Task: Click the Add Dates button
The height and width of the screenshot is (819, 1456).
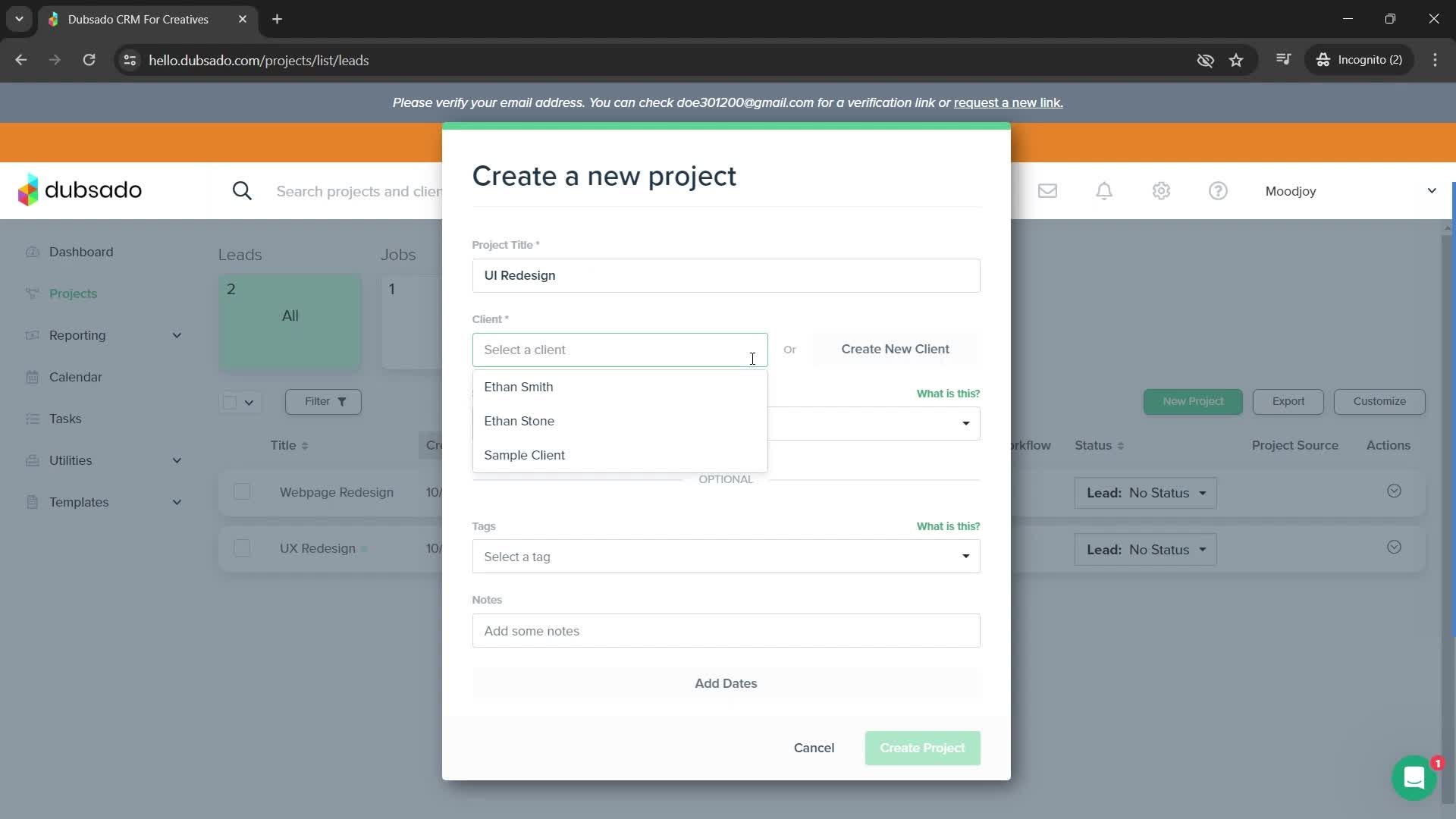Action: tap(726, 683)
